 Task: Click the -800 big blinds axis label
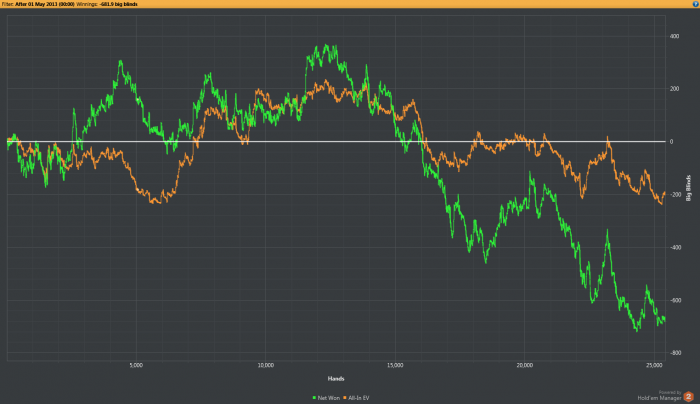[x=674, y=353]
